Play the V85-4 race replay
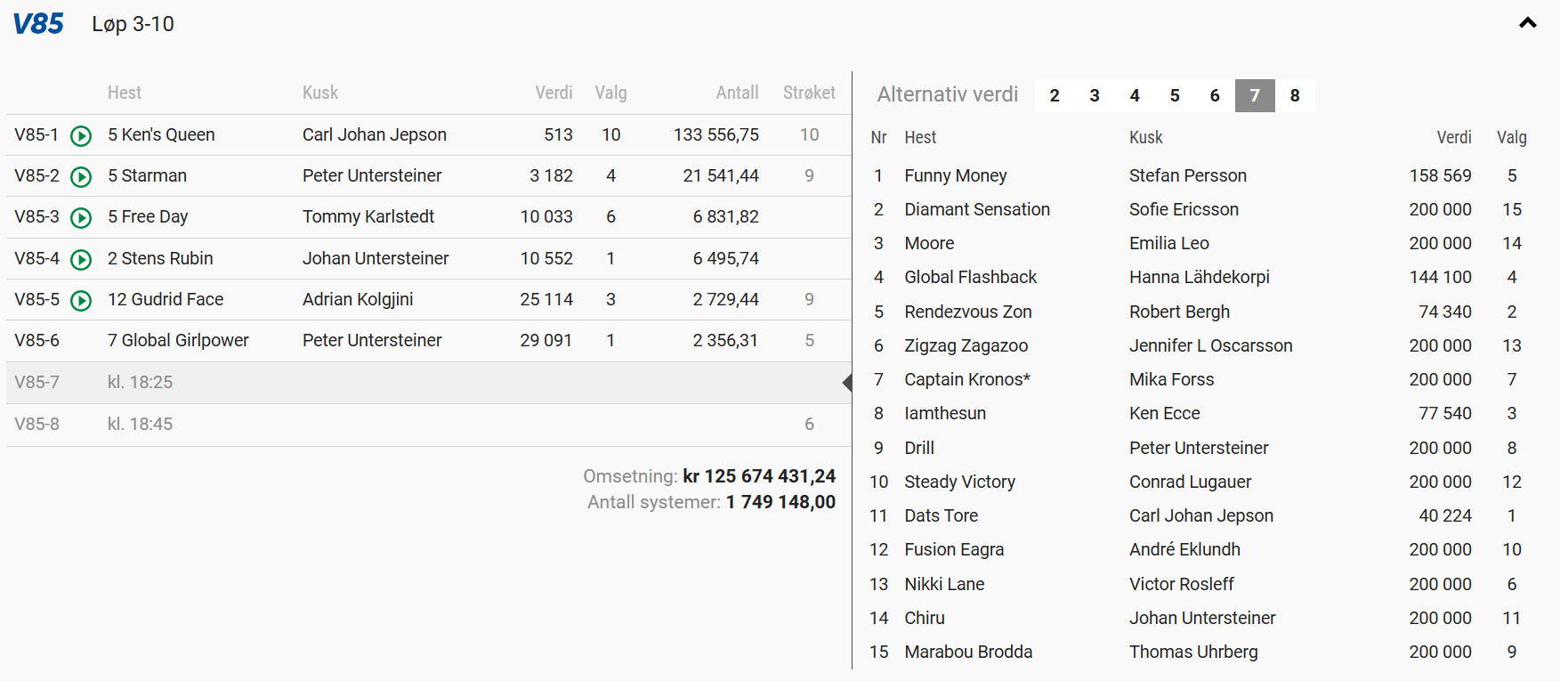1568x681 pixels. [81, 259]
